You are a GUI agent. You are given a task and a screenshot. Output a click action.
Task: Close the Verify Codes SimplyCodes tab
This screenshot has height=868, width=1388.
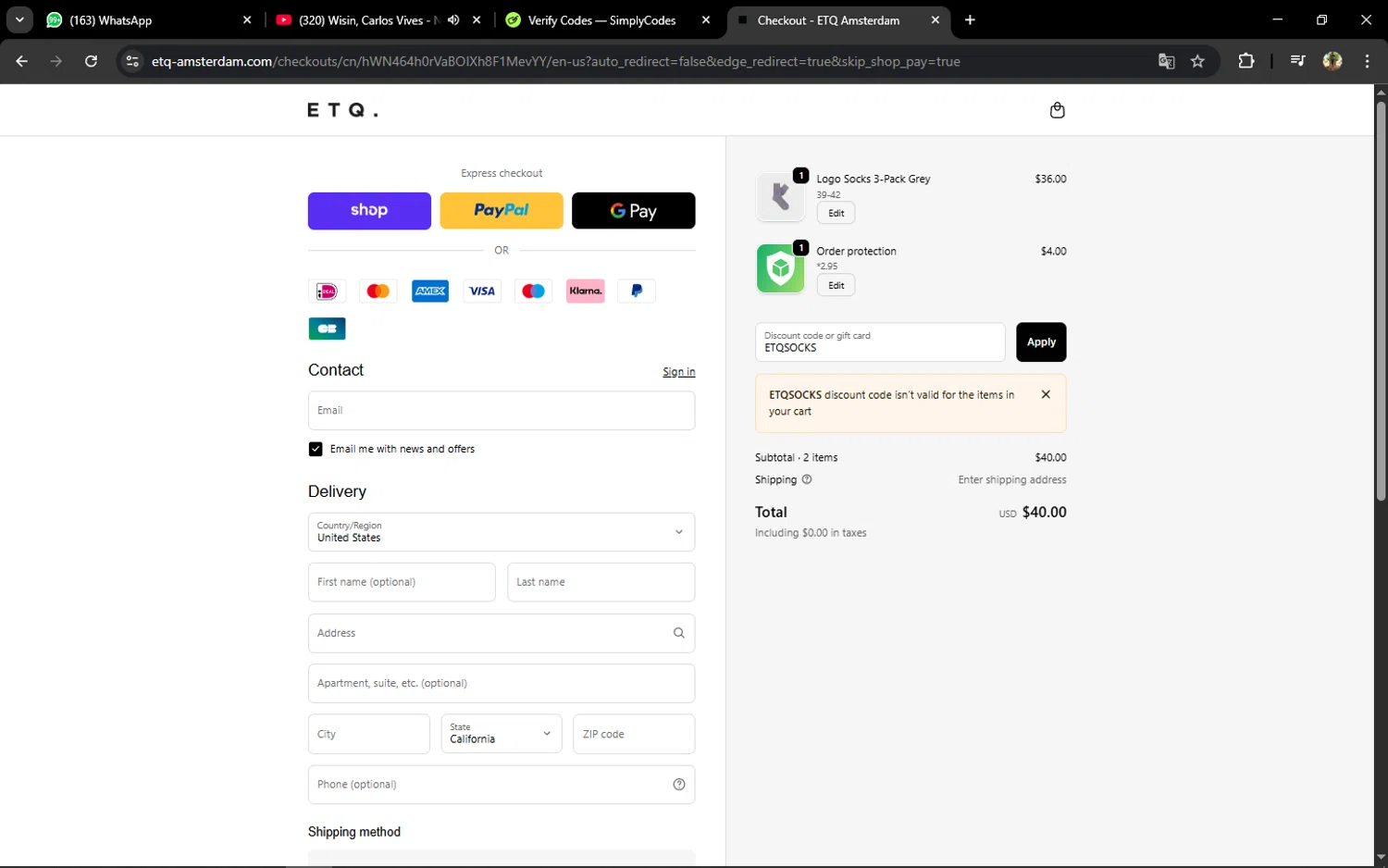[706, 19]
